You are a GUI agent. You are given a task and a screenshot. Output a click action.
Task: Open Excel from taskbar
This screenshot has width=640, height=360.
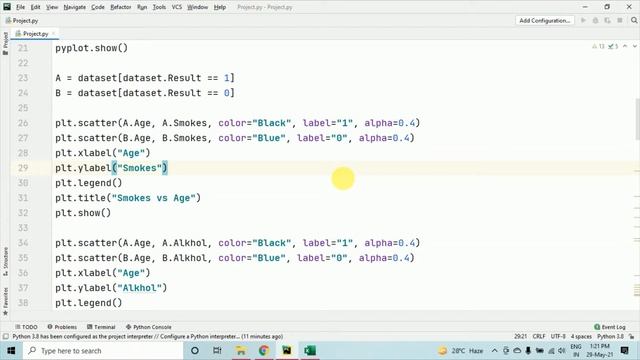coord(310,351)
